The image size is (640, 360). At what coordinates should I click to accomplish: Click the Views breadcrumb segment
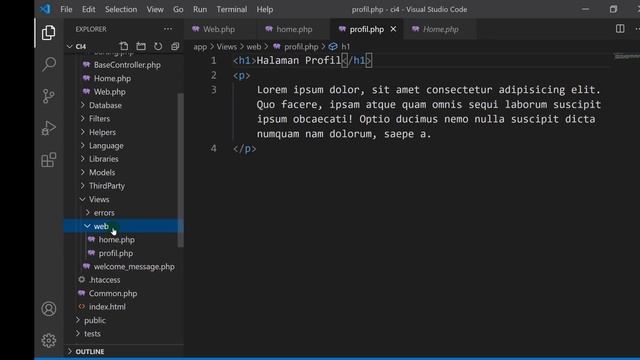[x=227, y=47]
